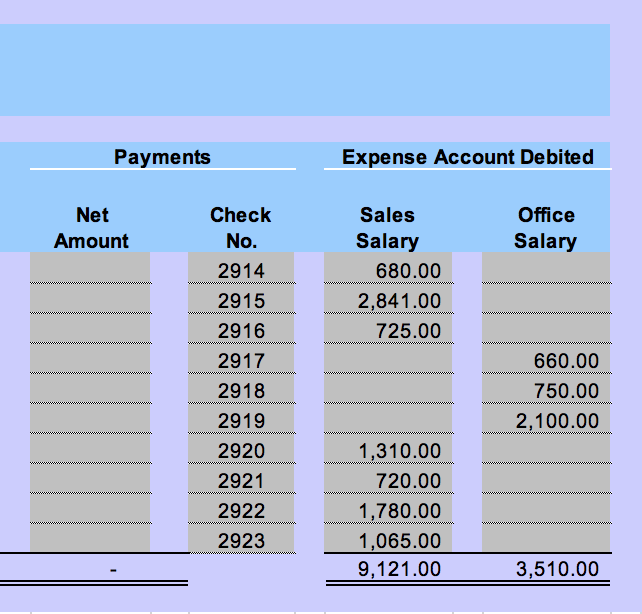Select check number cell 2923
This screenshot has height=614, width=642.
coord(241,538)
